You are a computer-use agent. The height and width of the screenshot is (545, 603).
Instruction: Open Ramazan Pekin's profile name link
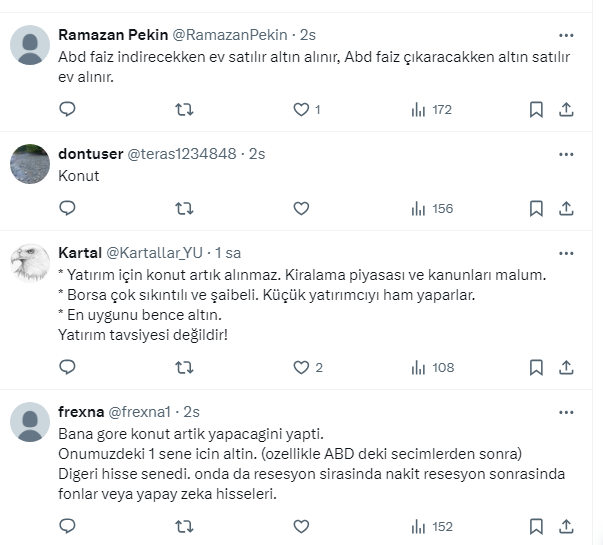(113, 36)
